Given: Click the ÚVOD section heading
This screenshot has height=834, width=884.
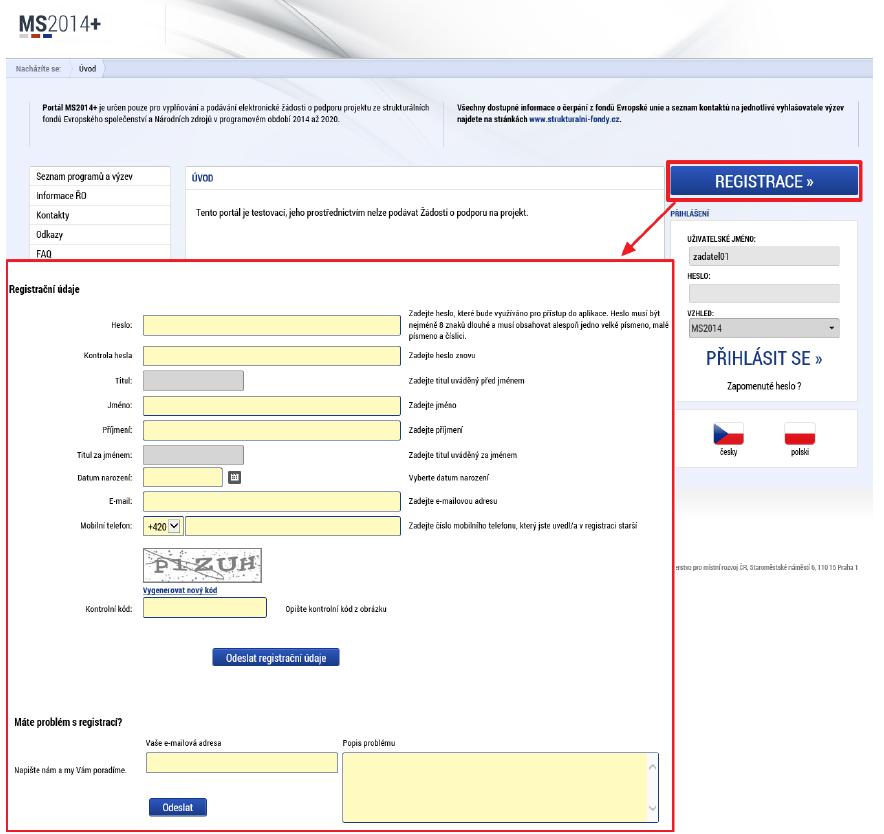Looking at the screenshot, I should (x=202, y=178).
